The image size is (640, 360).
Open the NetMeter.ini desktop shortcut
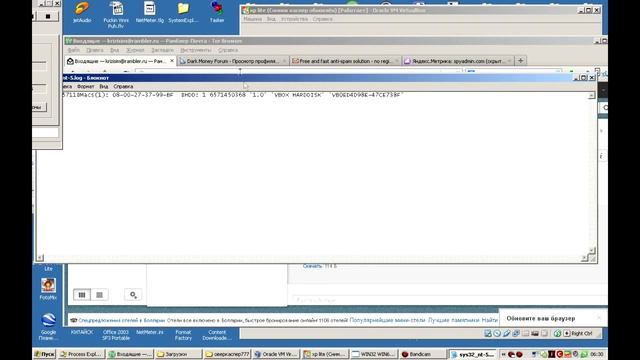pyautogui.click(x=149, y=332)
